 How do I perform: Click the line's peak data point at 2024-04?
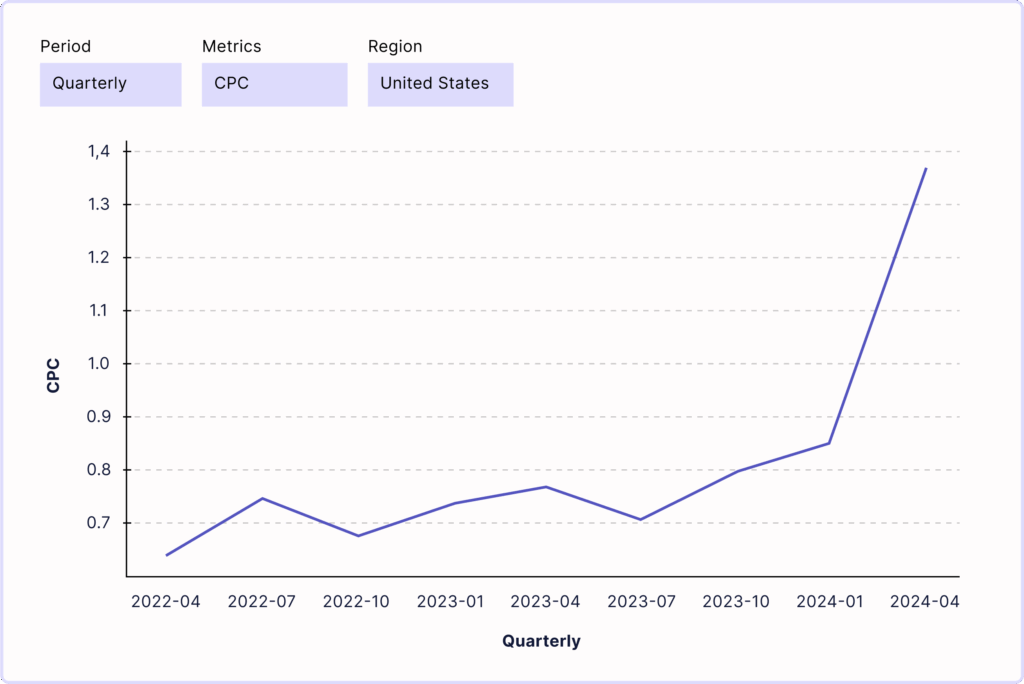[x=926, y=169]
